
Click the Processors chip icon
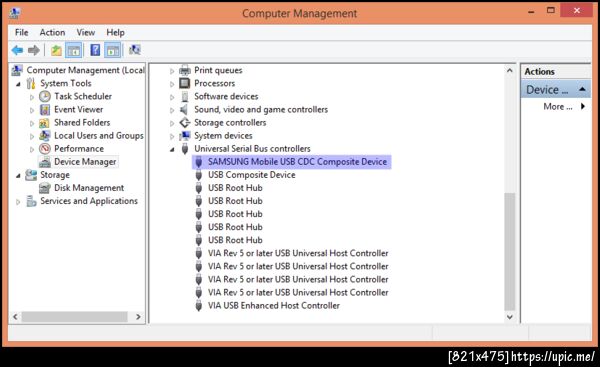click(185, 83)
